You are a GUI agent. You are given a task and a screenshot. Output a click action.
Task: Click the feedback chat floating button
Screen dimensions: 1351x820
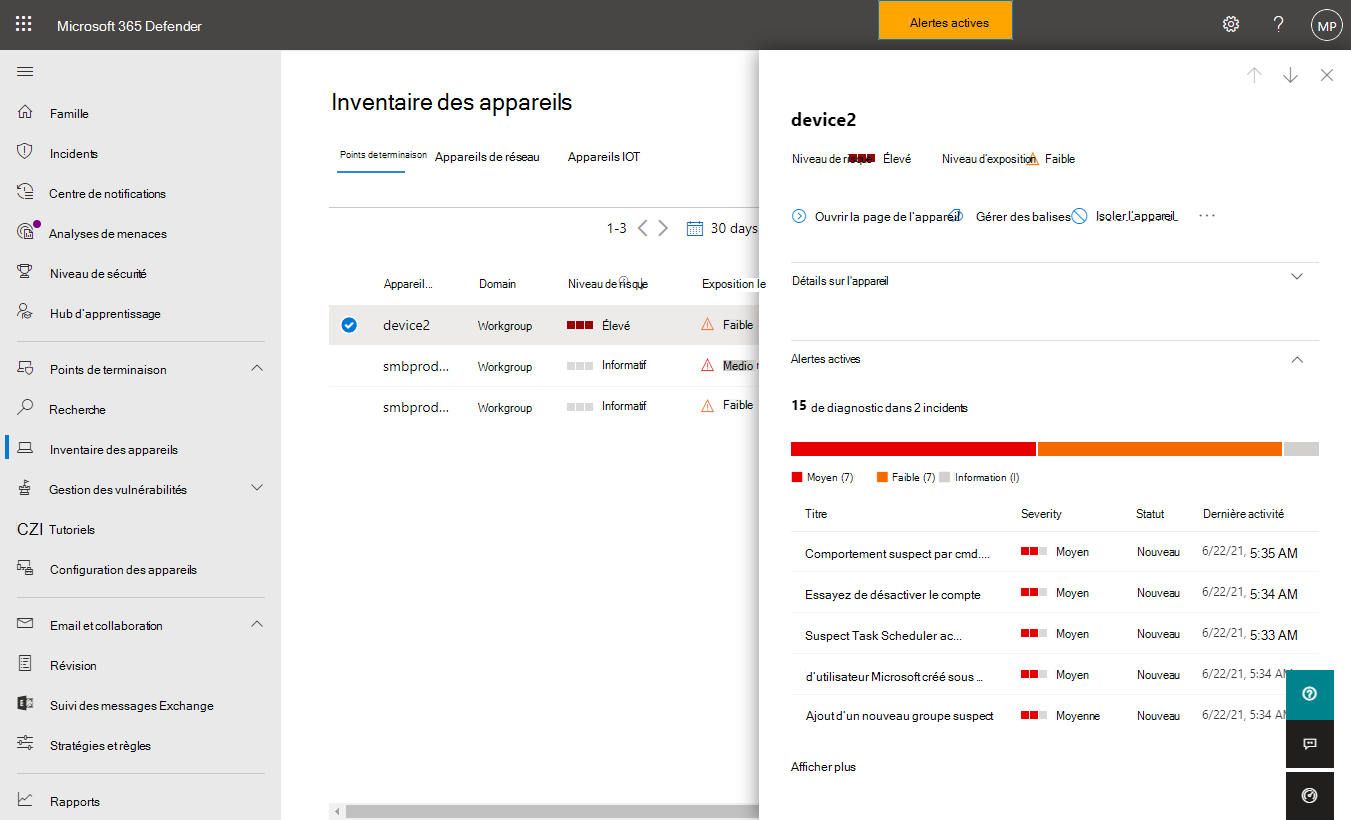[x=1310, y=744]
